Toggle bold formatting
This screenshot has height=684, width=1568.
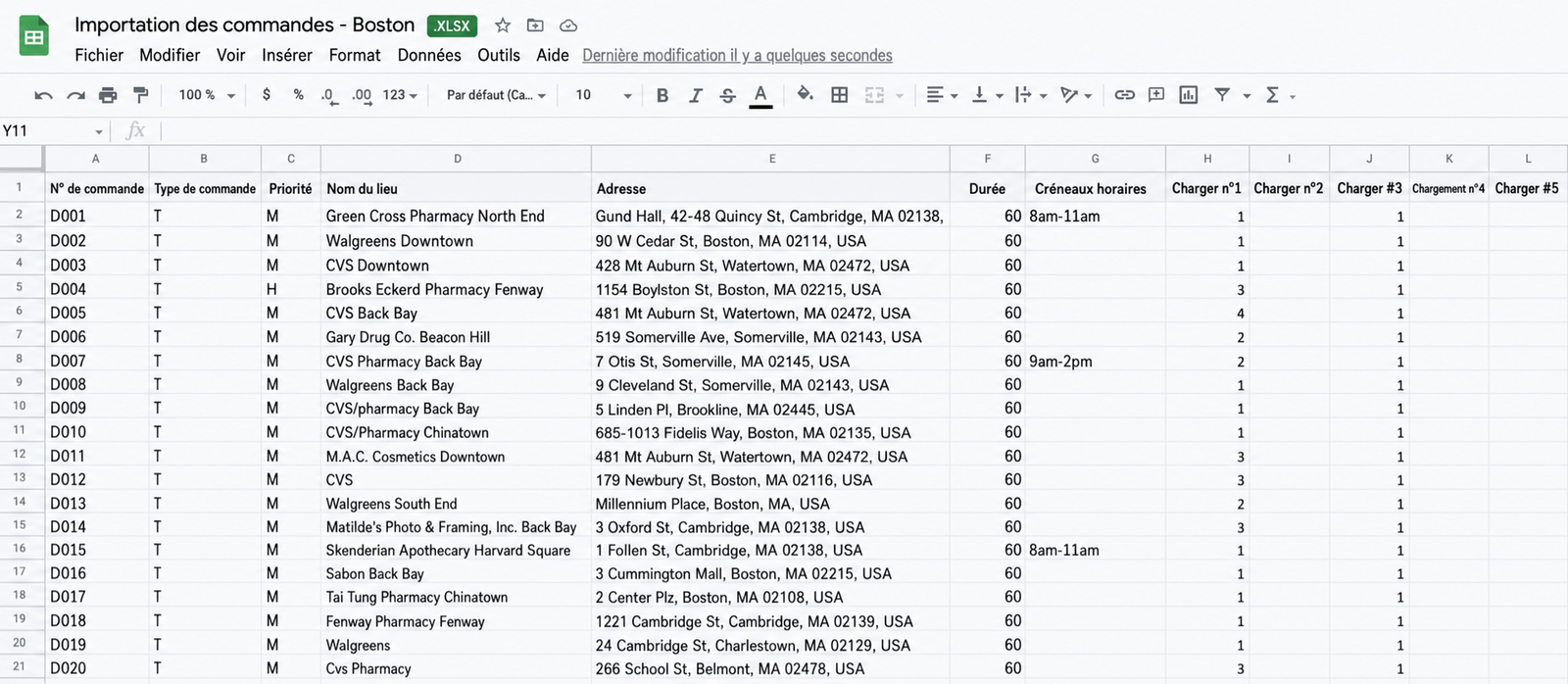[662, 95]
